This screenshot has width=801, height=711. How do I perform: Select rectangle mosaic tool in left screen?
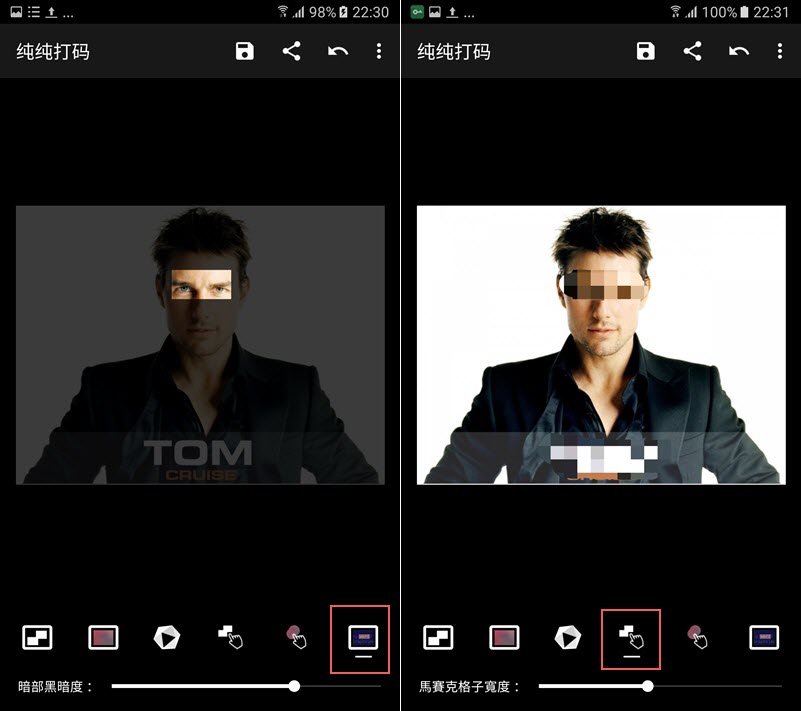(37, 637)
